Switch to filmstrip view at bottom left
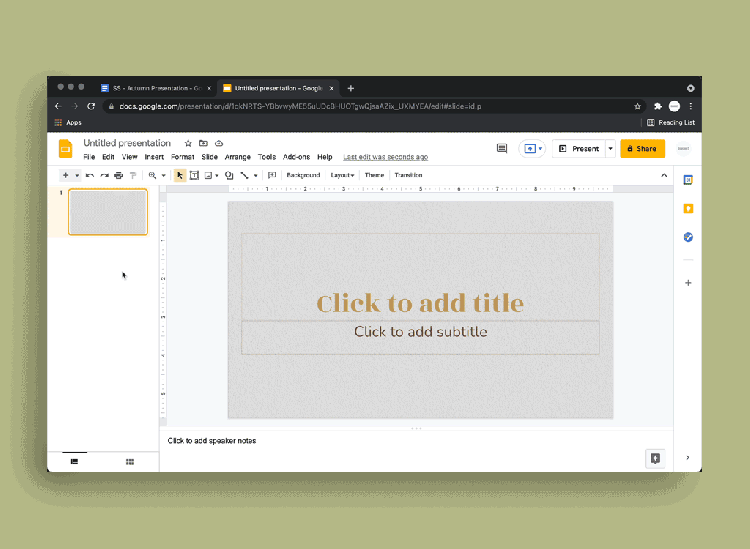750x549 pixels. click(x=75, y=461)
